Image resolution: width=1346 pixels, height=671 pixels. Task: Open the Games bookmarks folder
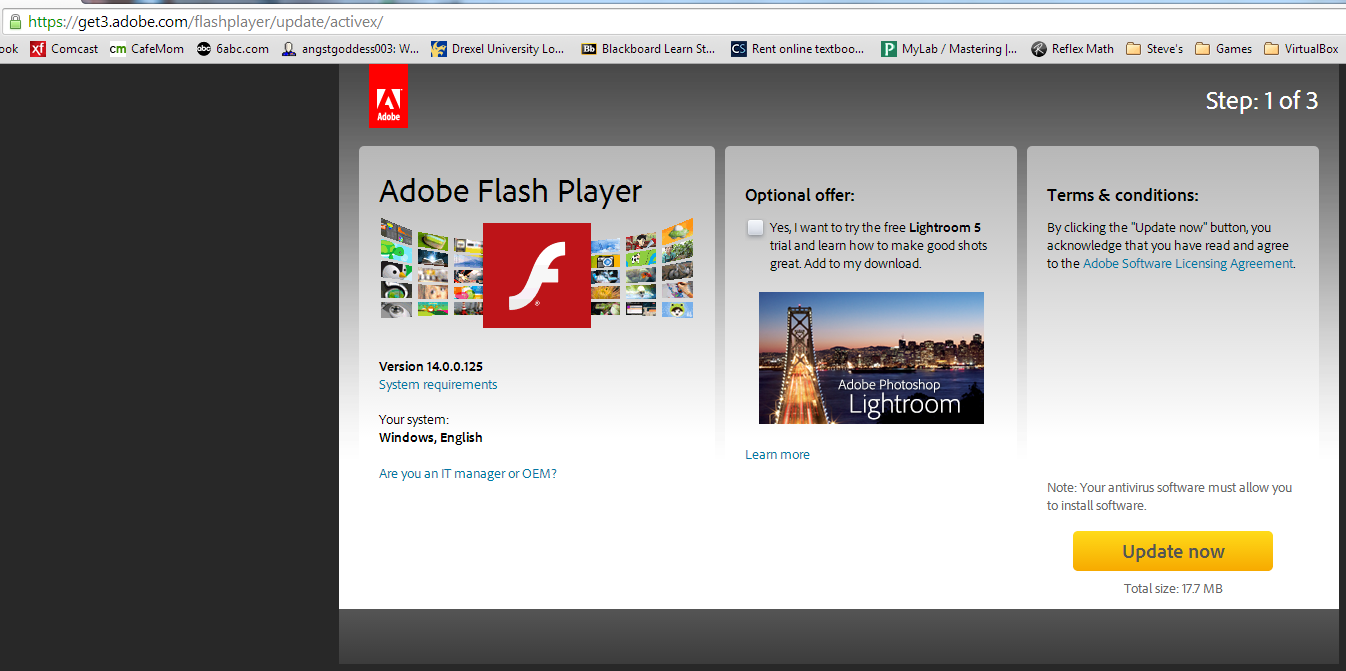pyautogui.click(x=1224, y=48)
